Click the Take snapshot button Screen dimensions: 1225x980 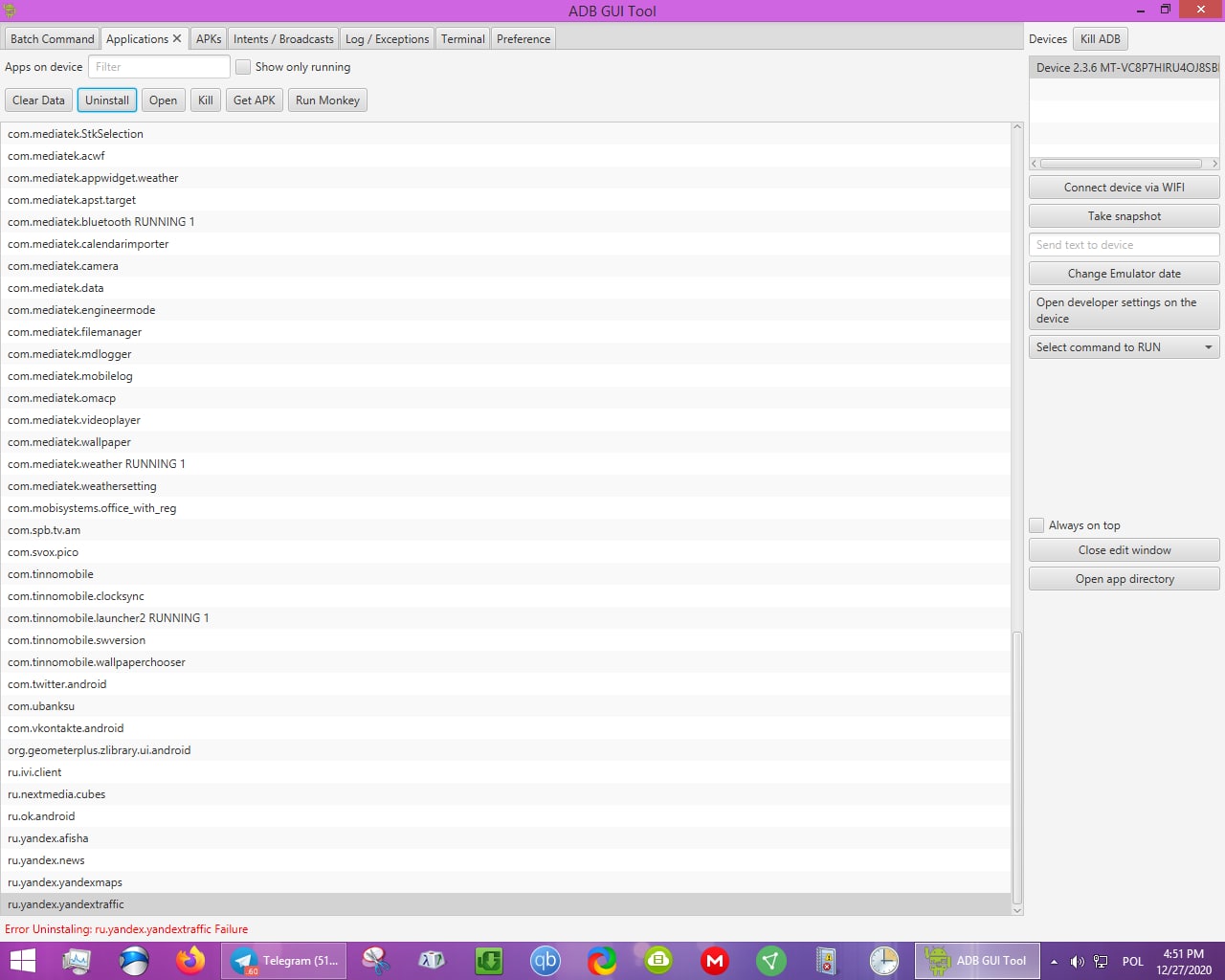pos(1124,216)
